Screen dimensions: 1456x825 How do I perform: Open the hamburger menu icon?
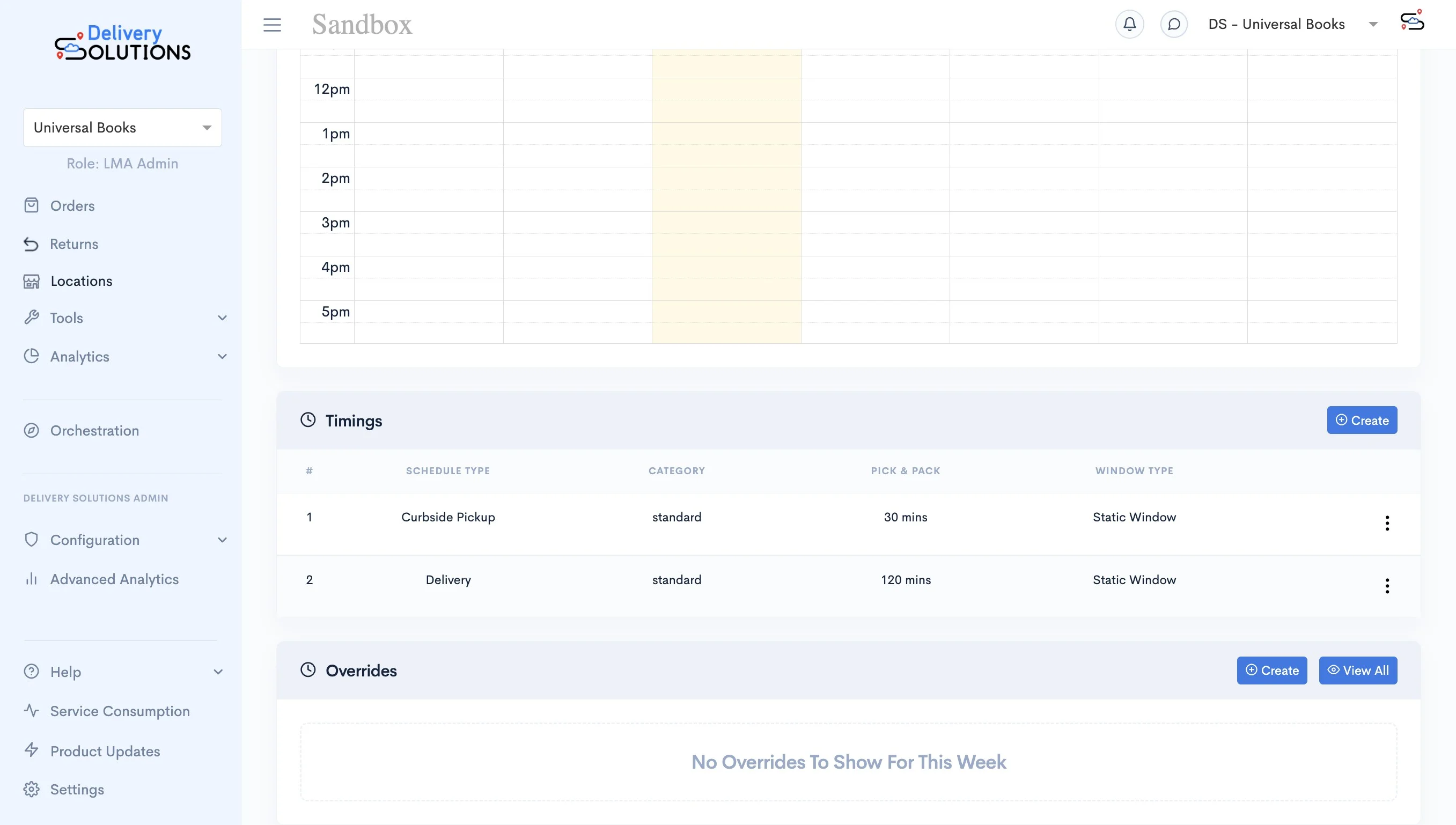272,24
